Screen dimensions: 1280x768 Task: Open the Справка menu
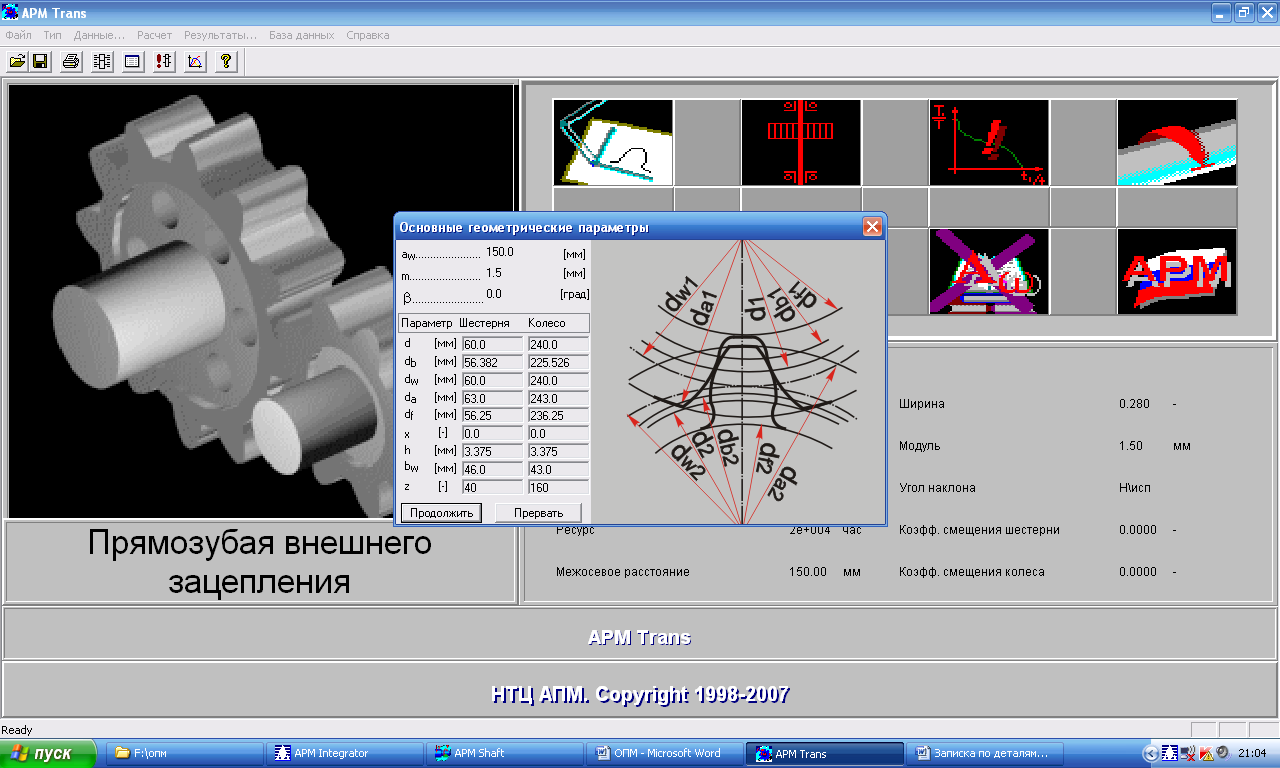coord(368,35)
